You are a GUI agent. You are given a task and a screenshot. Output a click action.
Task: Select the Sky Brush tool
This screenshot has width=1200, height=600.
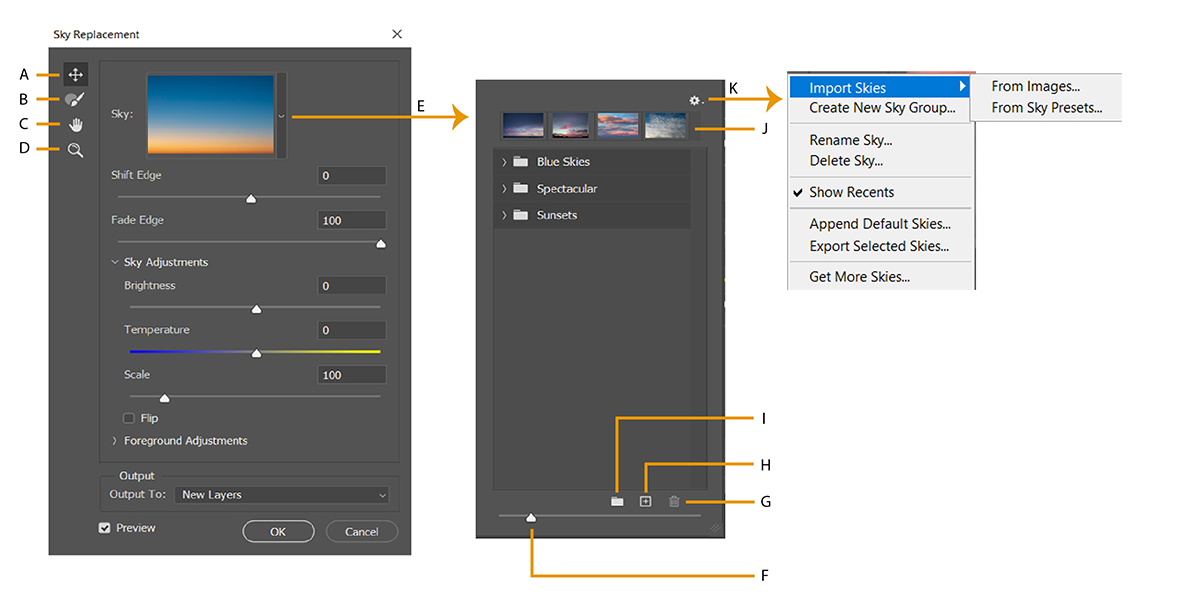click(x=75, y=99)
